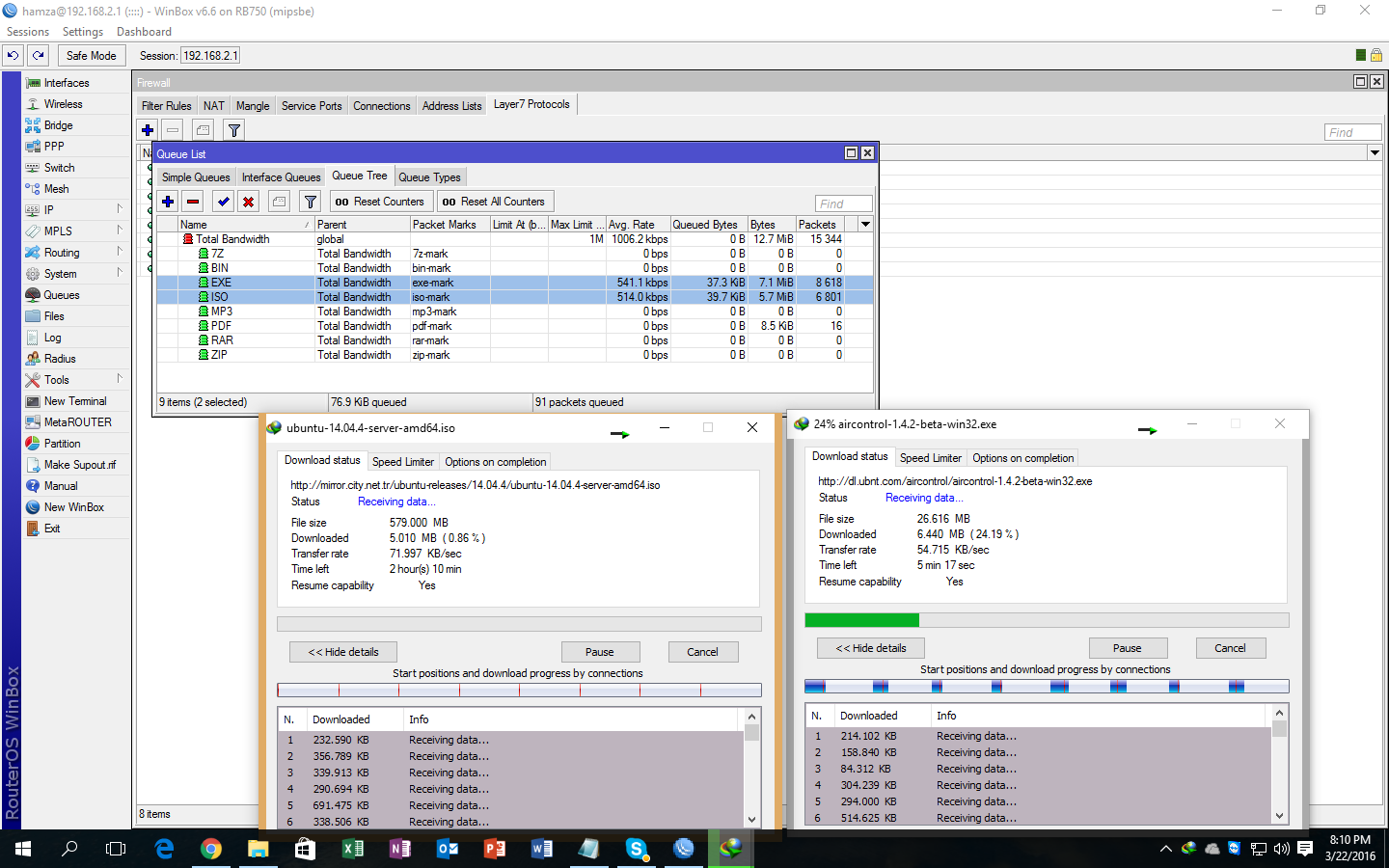Image resolution: width=1389 pixels, height=868 pixels.
Task: Open Connections tab in Firewall
Action: click(382, 106)
